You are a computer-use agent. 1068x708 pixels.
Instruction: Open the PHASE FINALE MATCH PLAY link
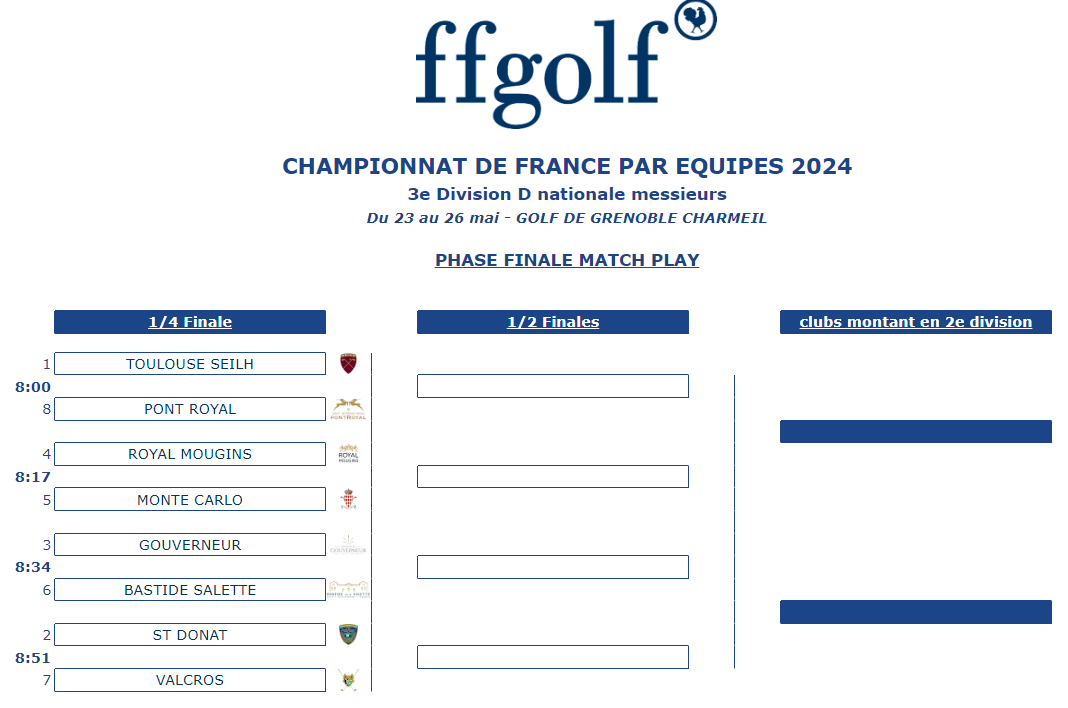567,260
